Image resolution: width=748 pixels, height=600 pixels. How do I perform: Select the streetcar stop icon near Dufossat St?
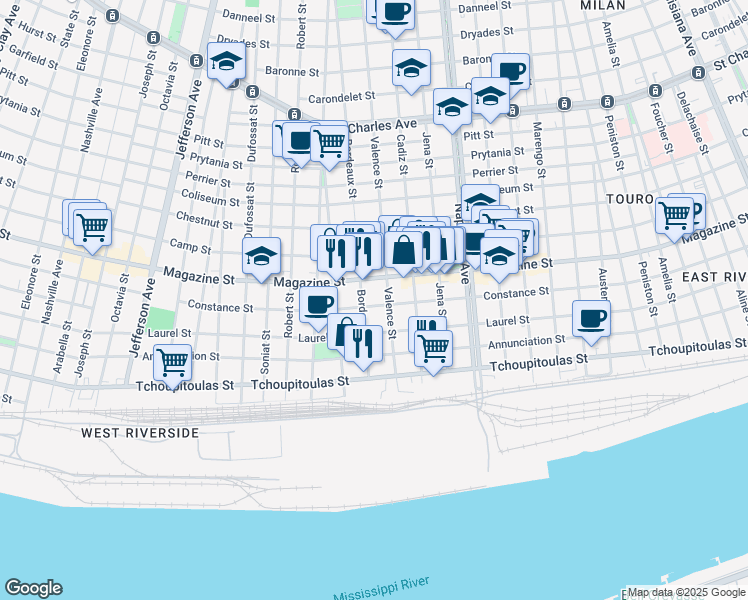[252, 91]
